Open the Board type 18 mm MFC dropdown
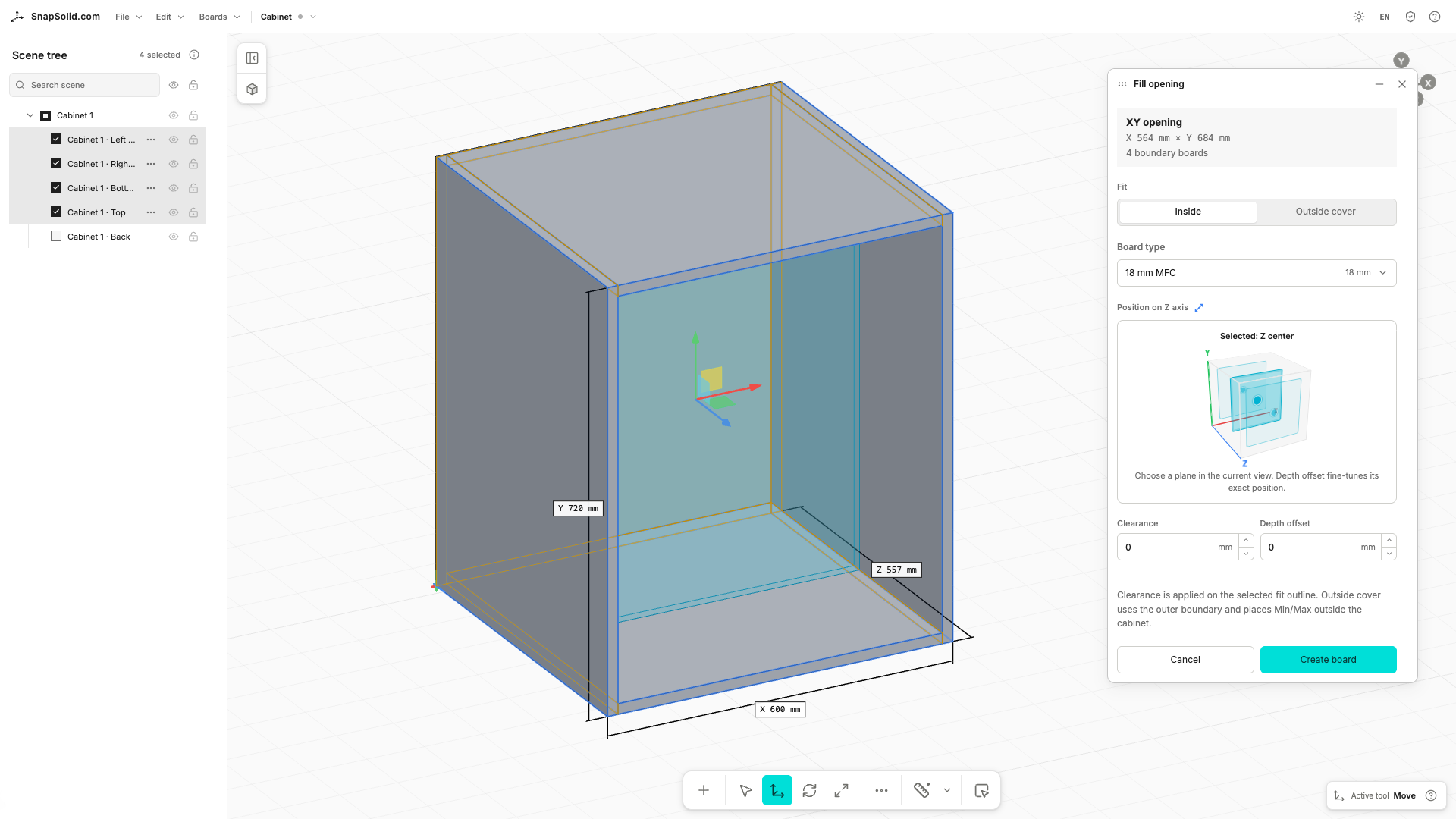This screenshot has height=819, width=1456. point(1257,273)
